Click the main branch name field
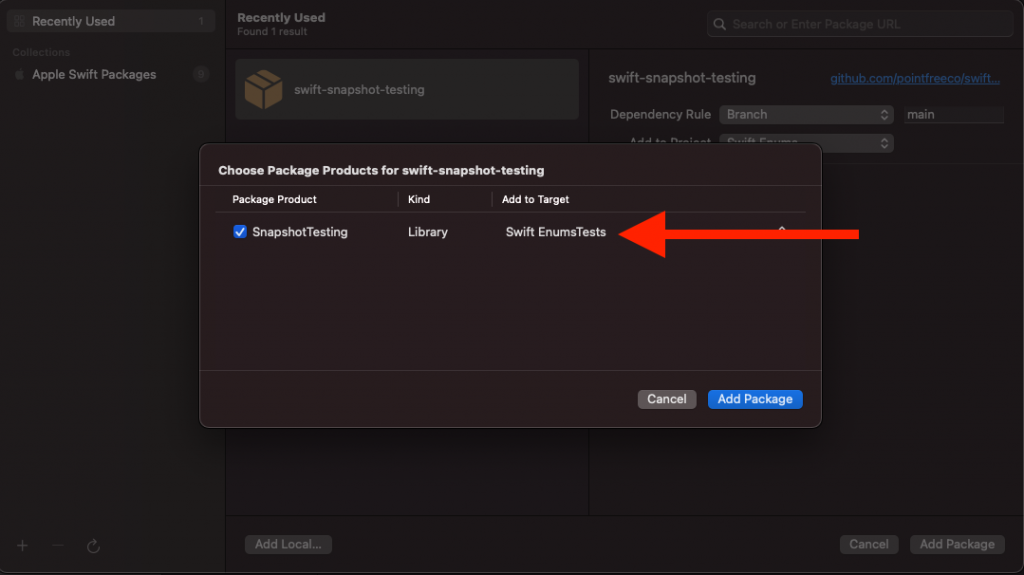 coord(953,114)
